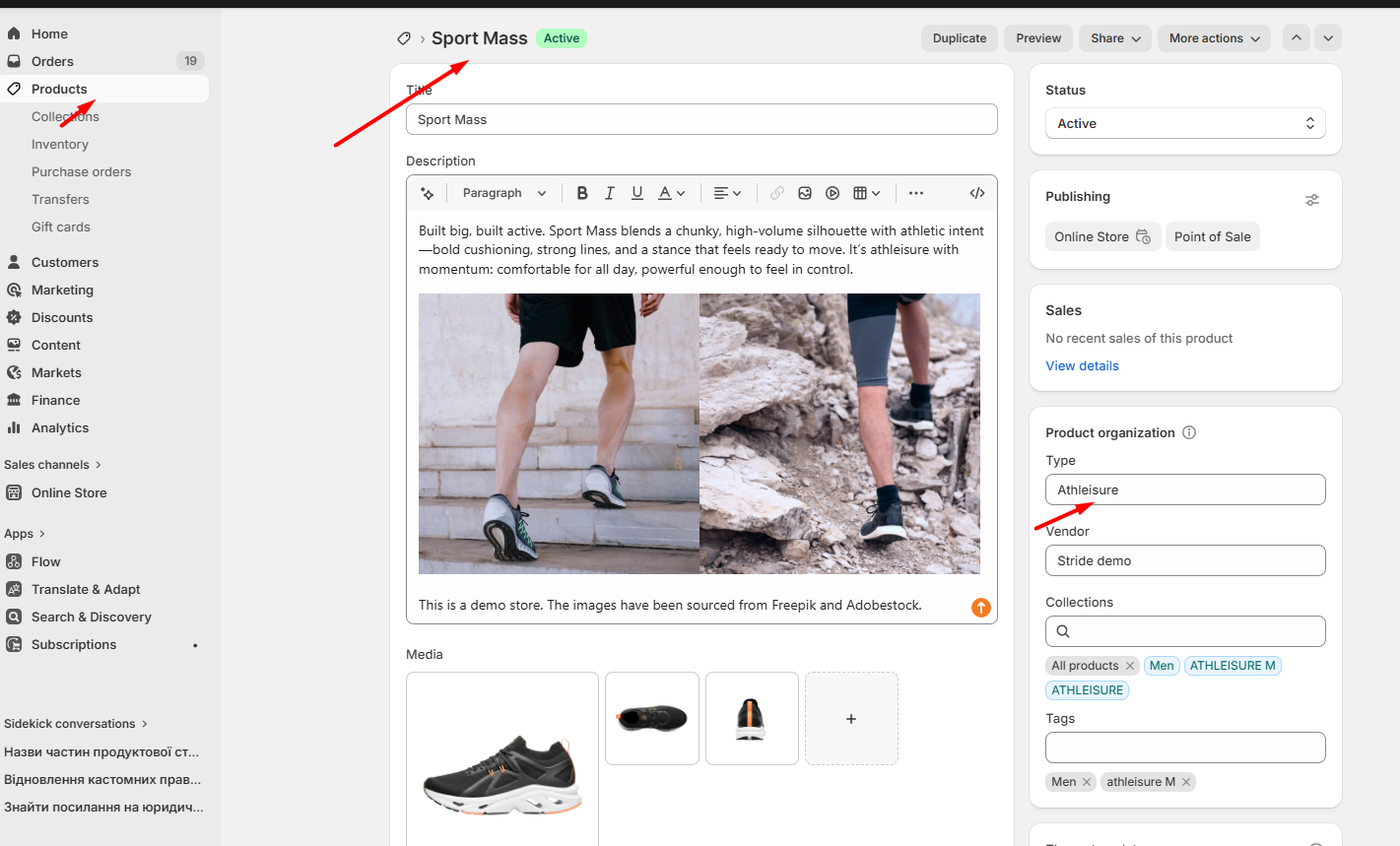Screen dimensions: 1400x846
Task: Click the Collections search field
Action: 1185,631
